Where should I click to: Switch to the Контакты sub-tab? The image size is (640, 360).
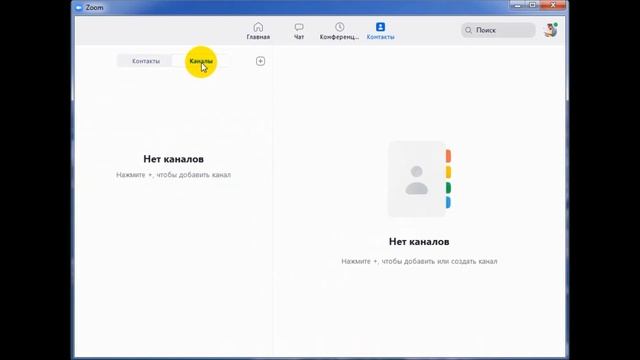tap(146, 61)
